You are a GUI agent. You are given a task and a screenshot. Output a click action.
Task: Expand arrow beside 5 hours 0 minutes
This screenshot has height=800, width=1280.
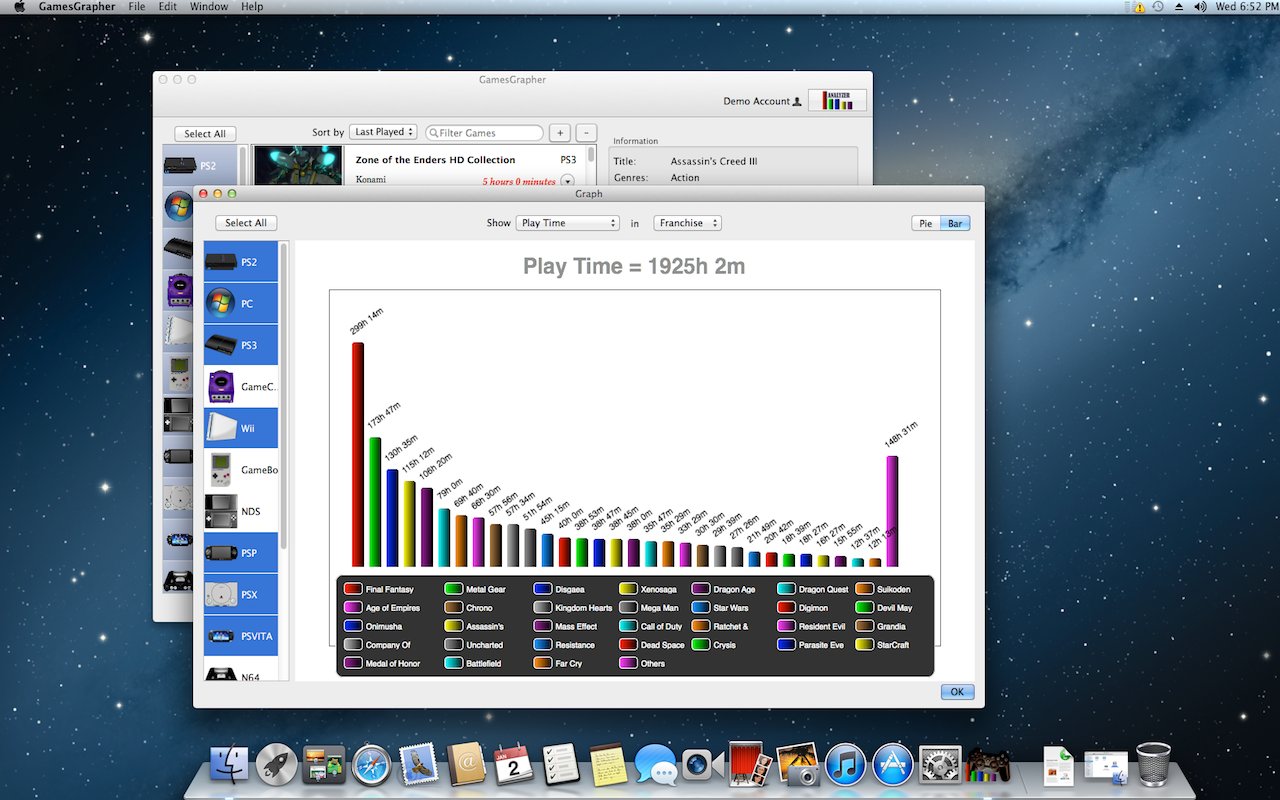(x=567, y=181)
